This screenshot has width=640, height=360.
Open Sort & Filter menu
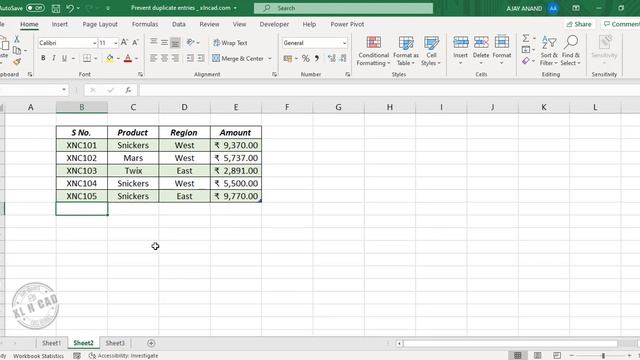pyautogui.click(x=549, y=51)
